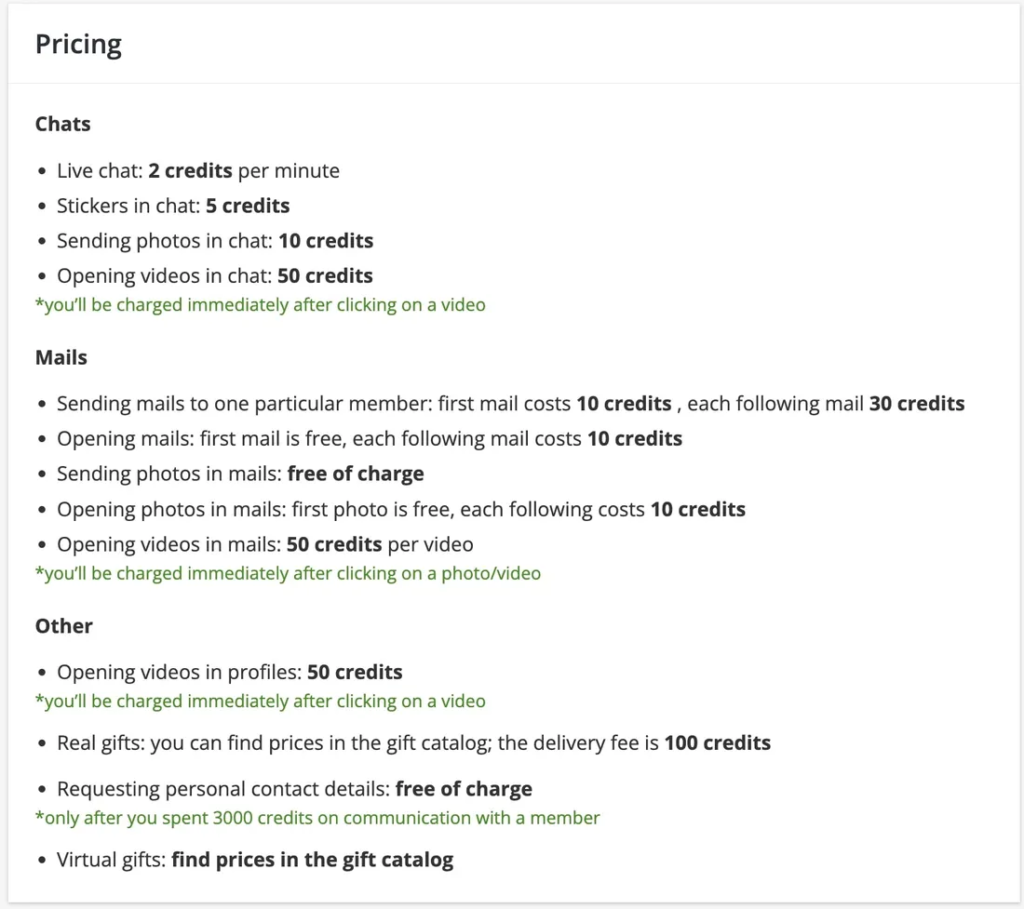The image size is (1024, 909).
Task: Click Sending photos in mails free of charge
Action: (x=240, y=474)
